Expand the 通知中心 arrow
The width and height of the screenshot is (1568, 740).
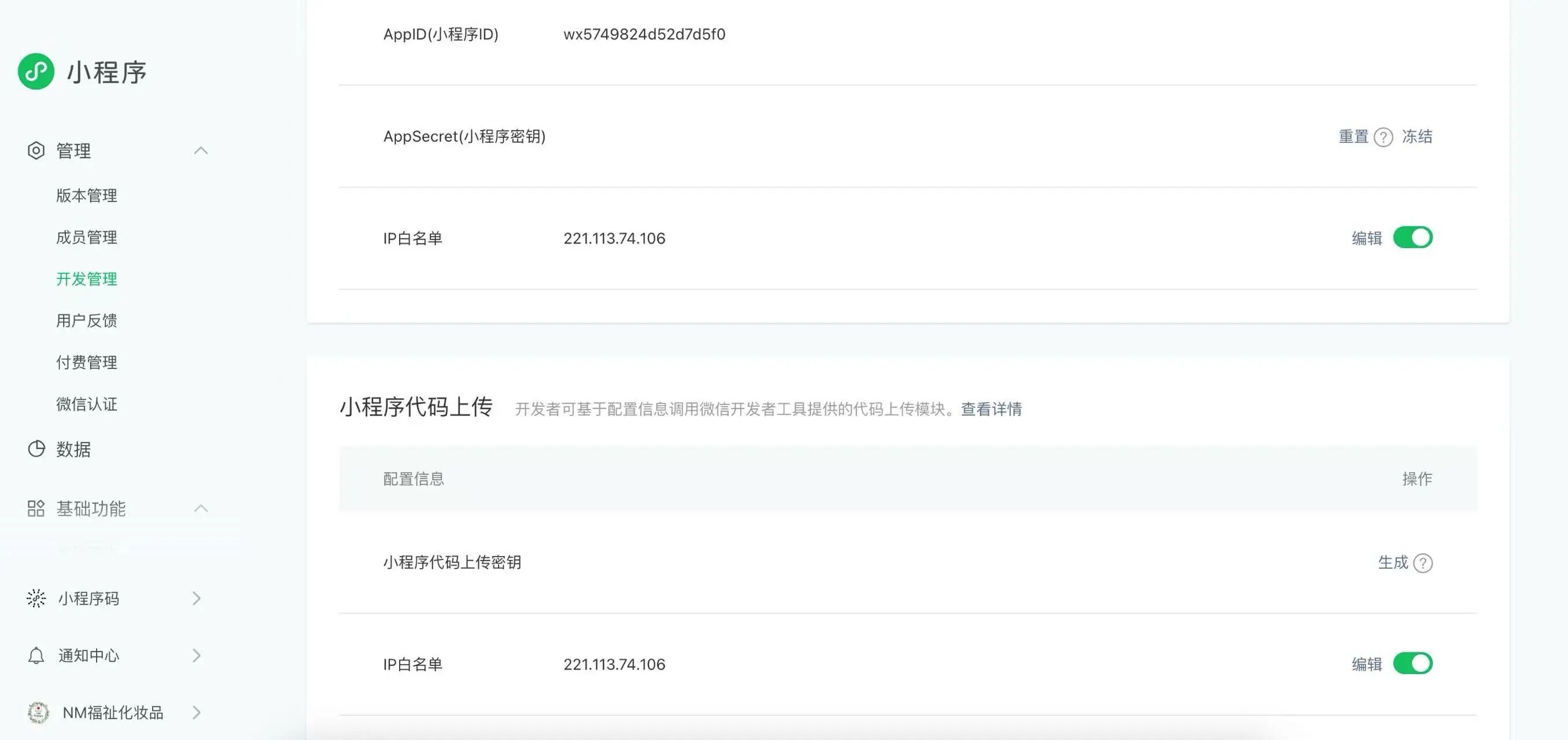pyautogui.click(x=196, y=656)
